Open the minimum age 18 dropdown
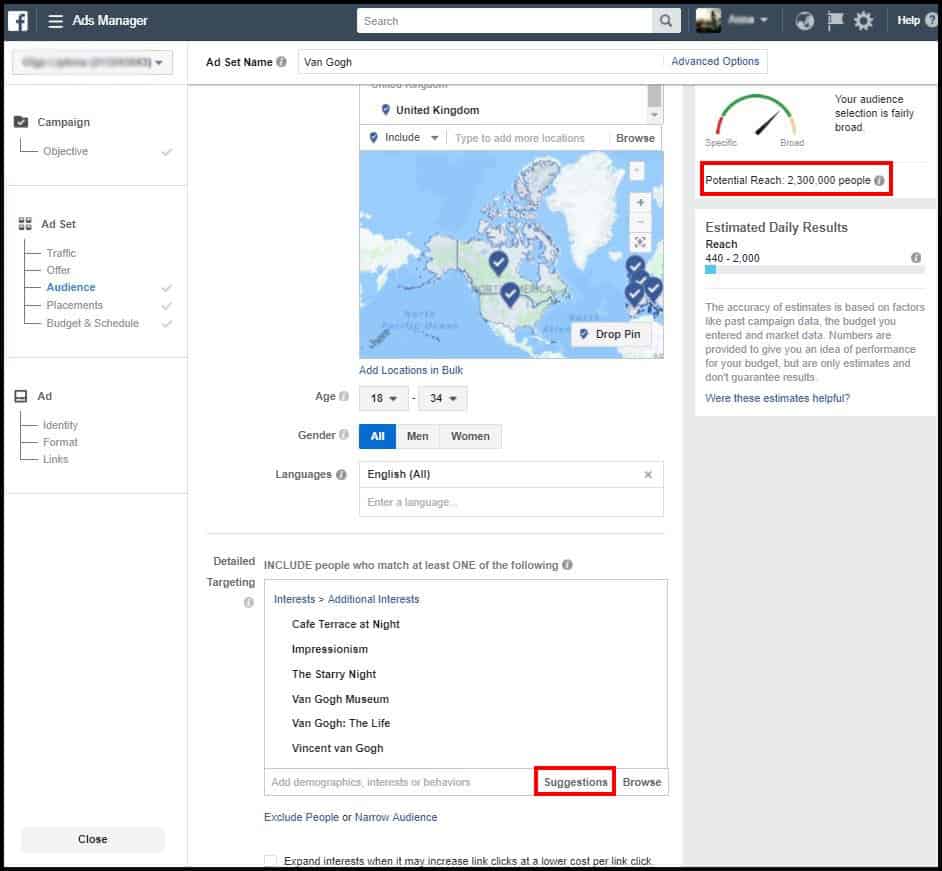 pos(384,398)
